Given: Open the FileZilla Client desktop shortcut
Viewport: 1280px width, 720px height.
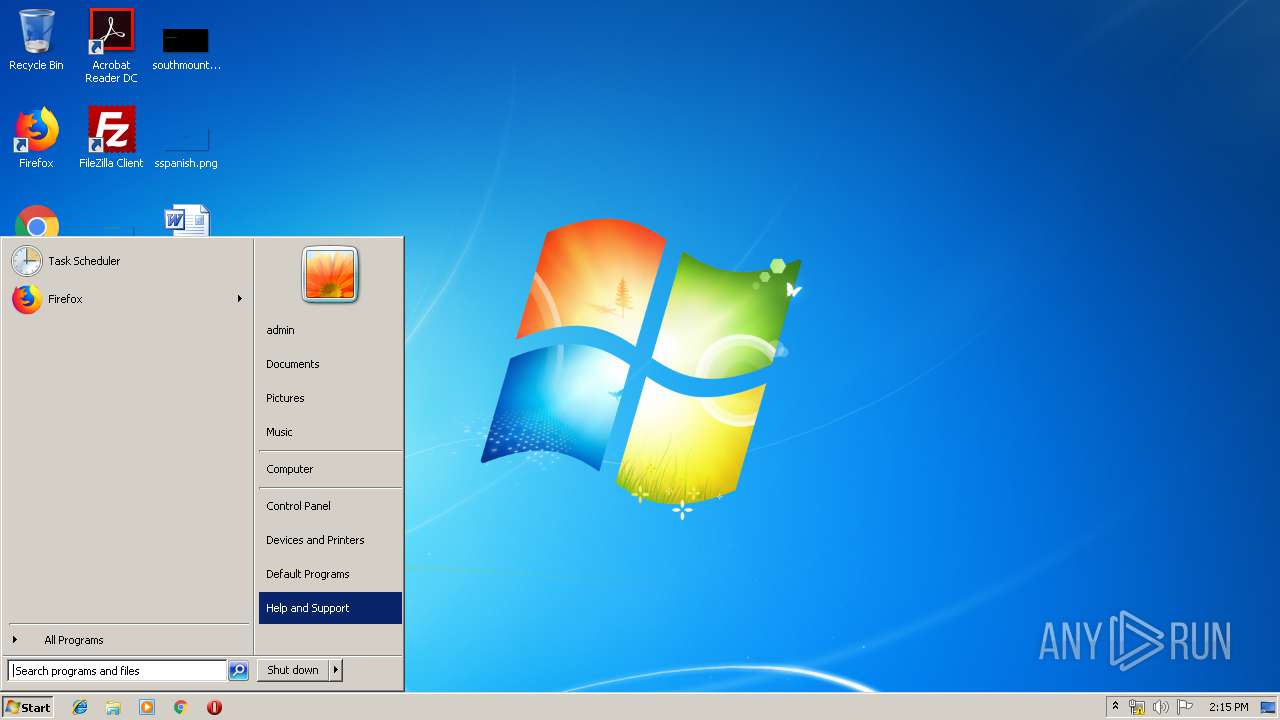Looking at the screenshot, I should (111, 138).
